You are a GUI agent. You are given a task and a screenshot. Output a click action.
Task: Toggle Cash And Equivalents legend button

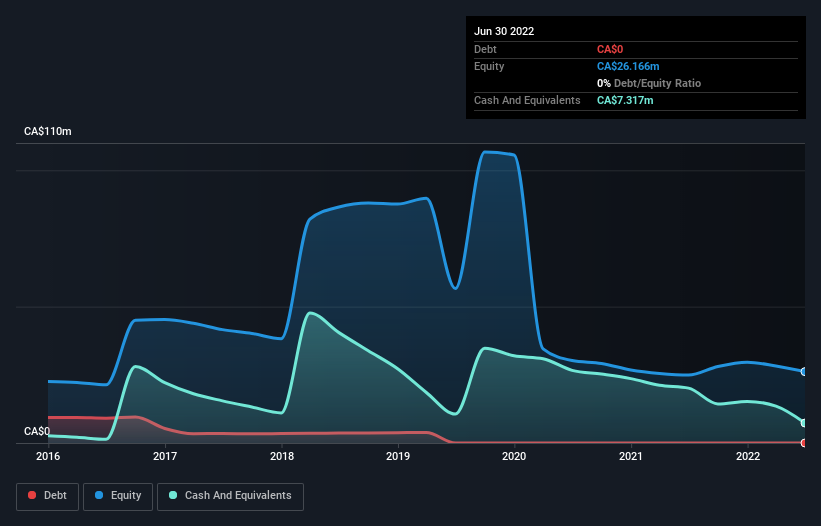click(x=230, y=496)
